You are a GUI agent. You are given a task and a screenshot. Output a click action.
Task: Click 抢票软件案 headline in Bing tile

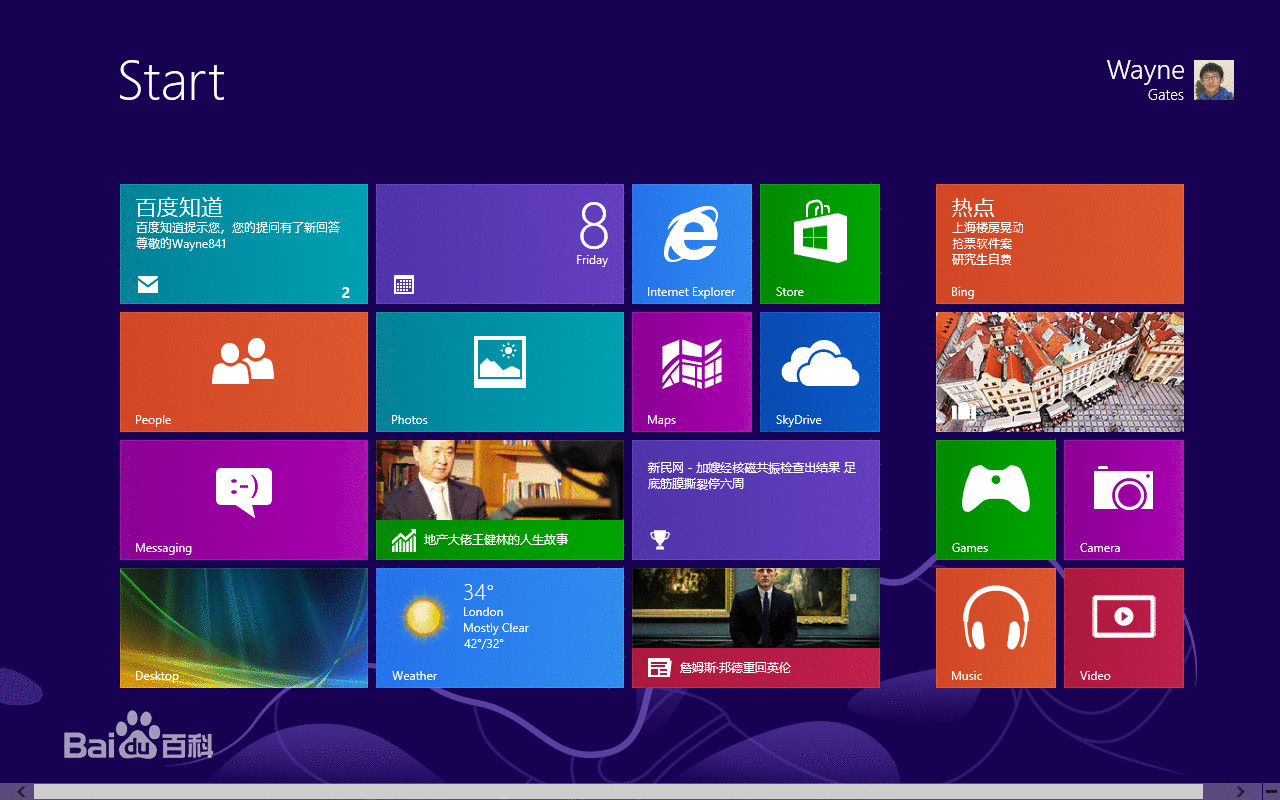pyautogui.click(x=982, y=244)
